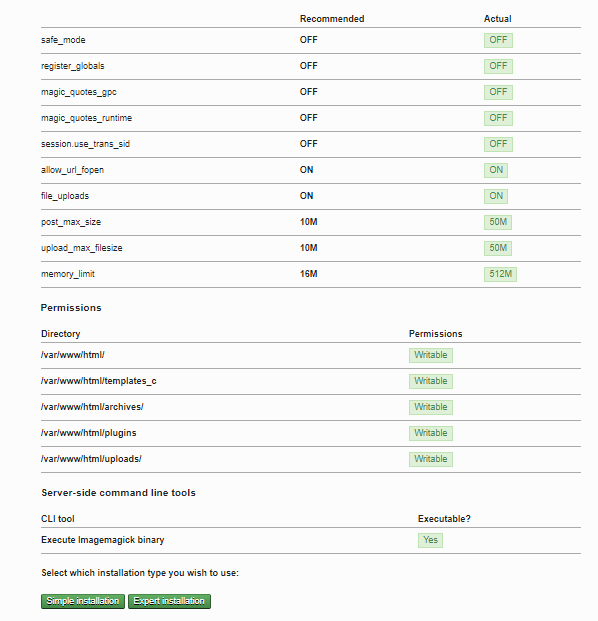Click the OFF status for magic_quotes_gpc
The height and width of the screenshot is (621, 598).
click(x=498, y=92)
